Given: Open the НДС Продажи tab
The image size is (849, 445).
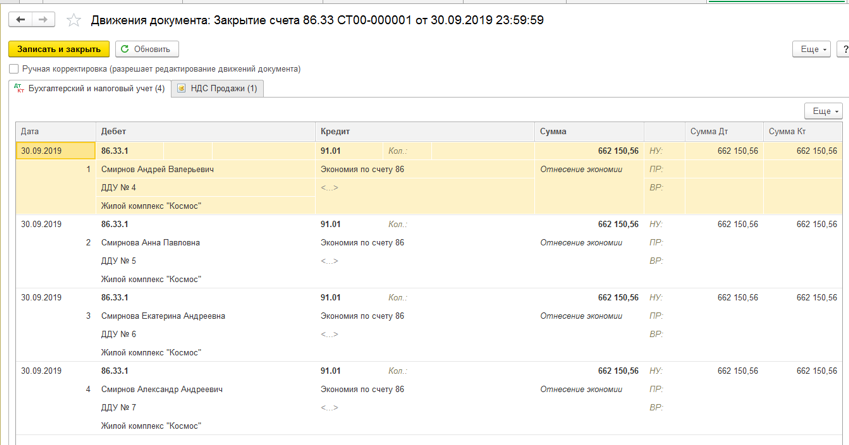Looking at the screenshot, I should tap(217, 88).
